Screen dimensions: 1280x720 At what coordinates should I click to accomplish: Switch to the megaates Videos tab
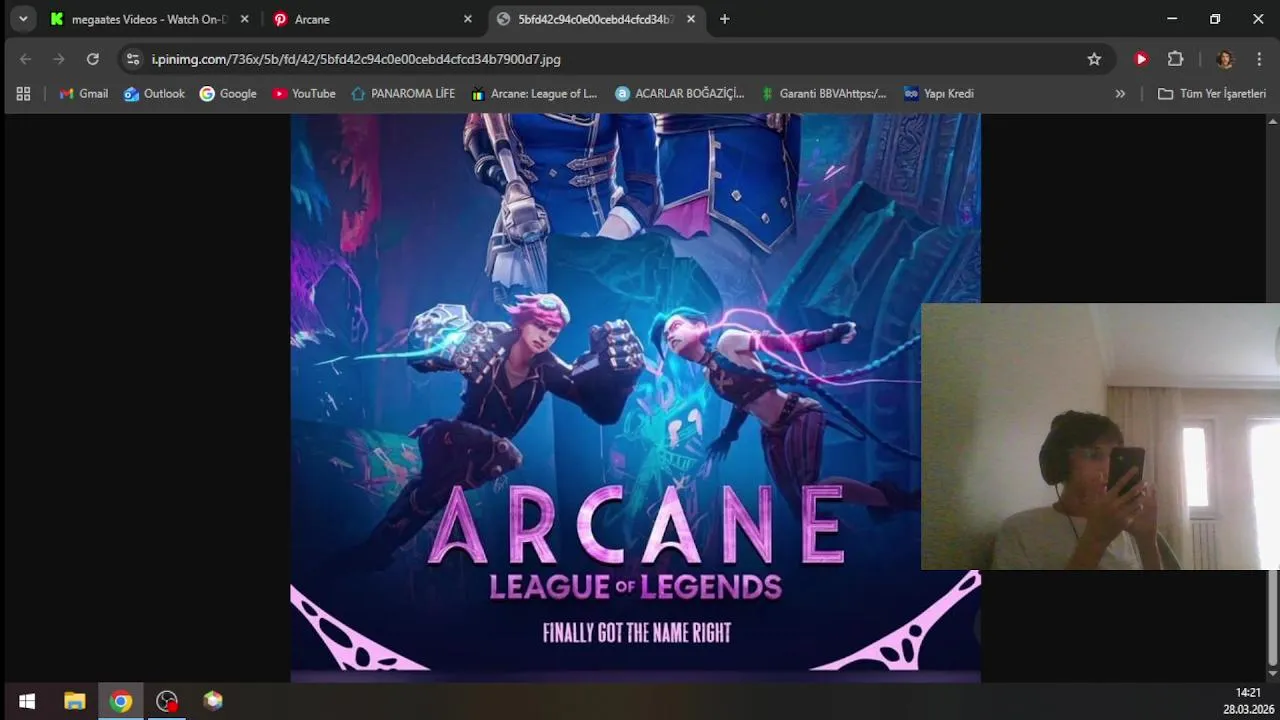click(148, 19)
